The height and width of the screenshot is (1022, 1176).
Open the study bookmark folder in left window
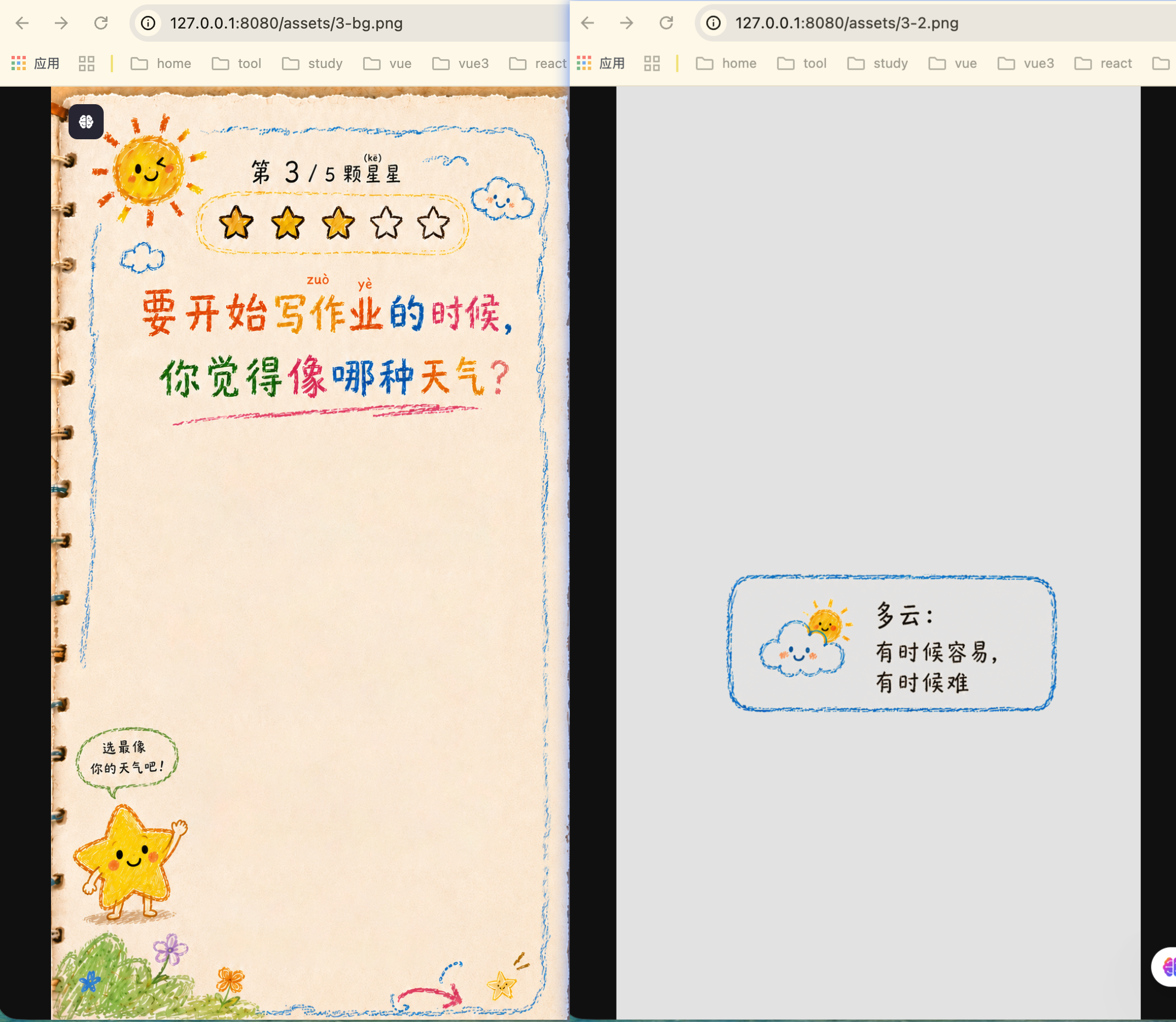(312, 63)
